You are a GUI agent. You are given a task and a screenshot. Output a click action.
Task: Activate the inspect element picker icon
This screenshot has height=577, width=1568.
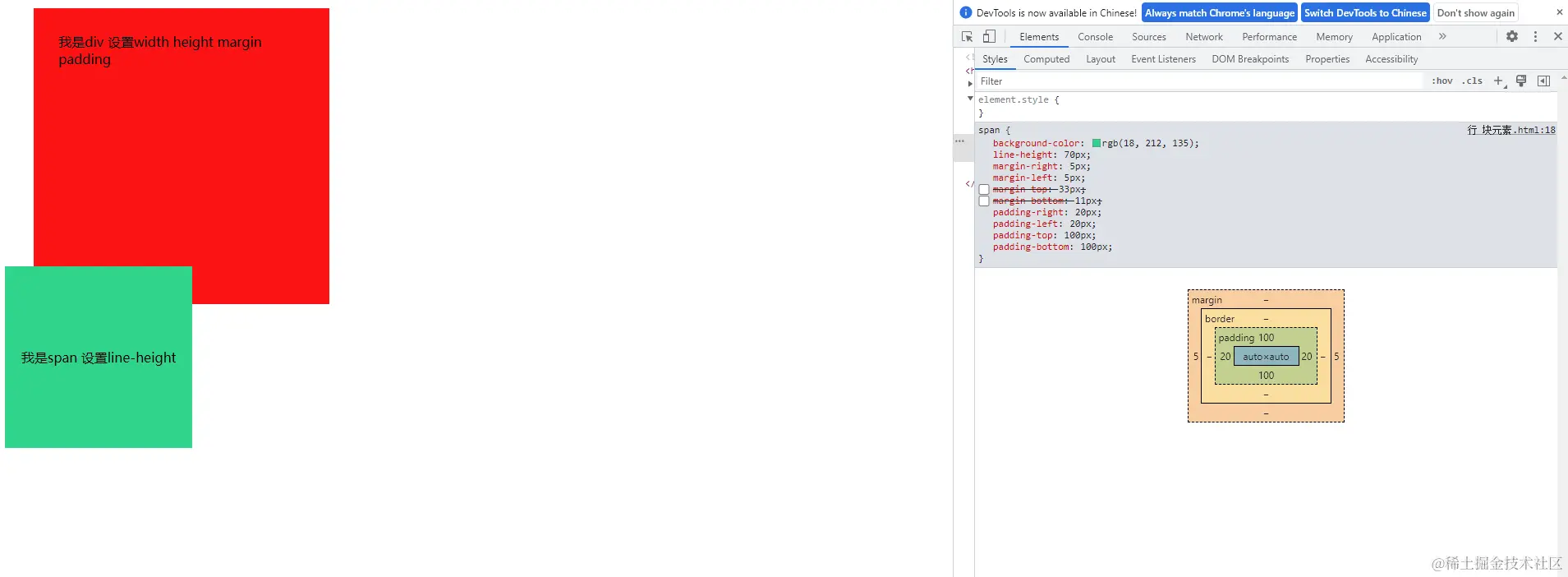968,36
